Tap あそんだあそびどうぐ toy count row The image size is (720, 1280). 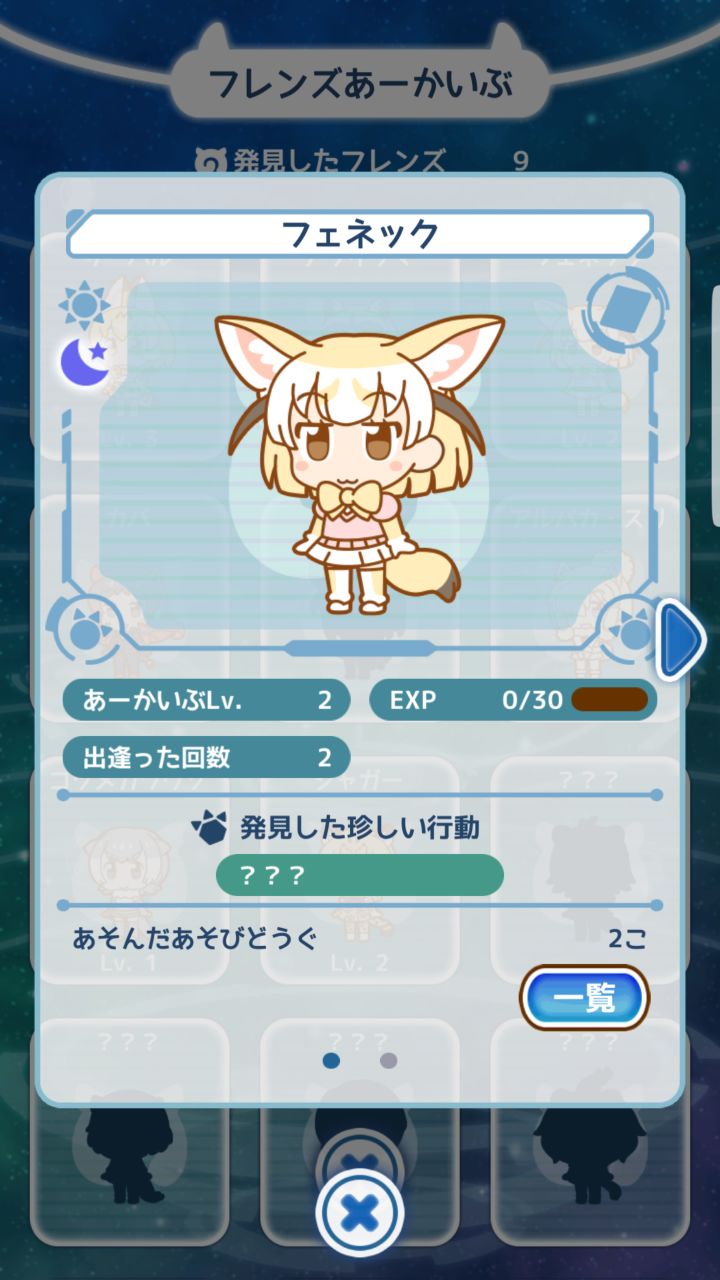point(360,938)
